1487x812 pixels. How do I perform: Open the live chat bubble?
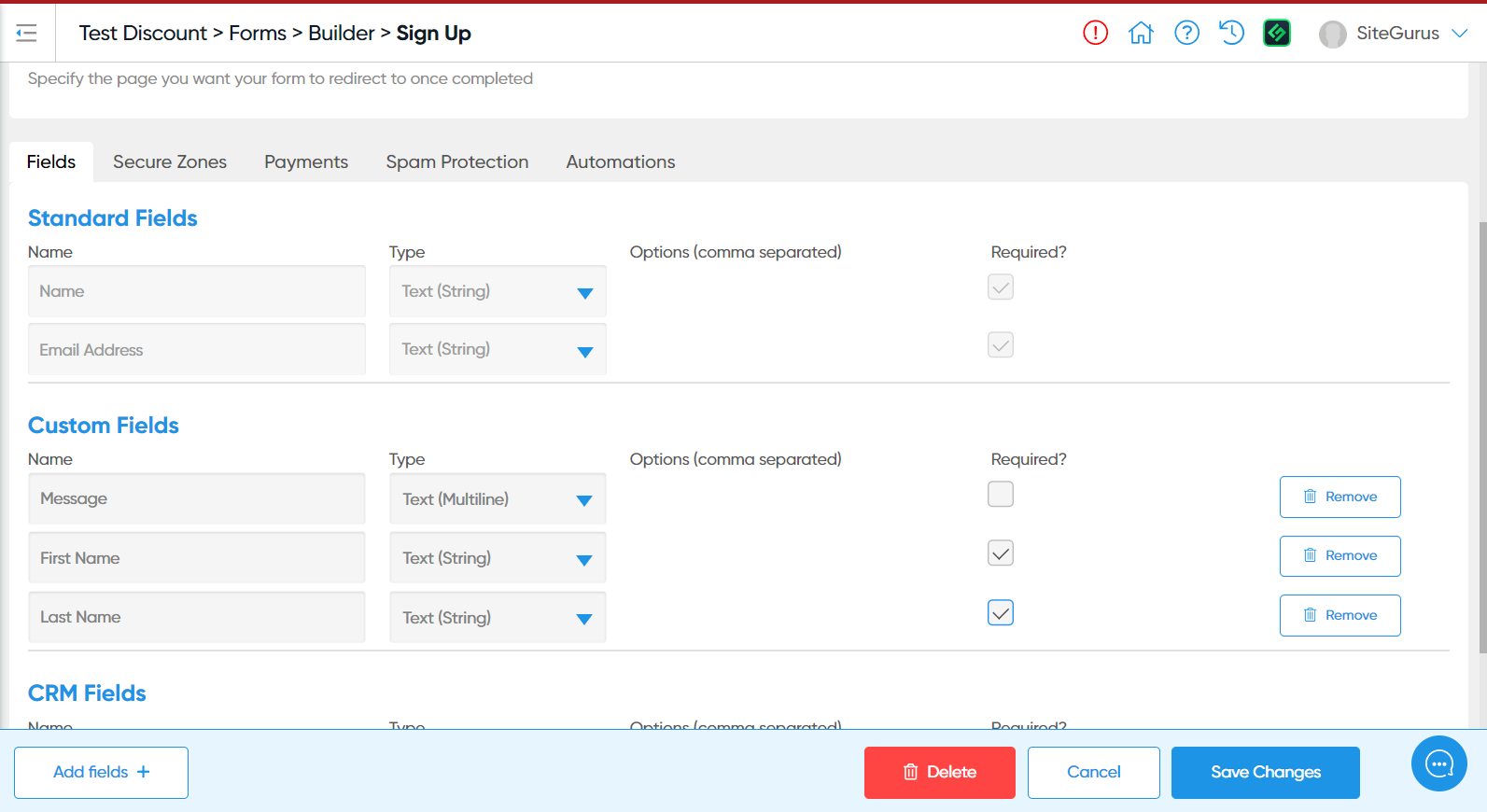click(x=1438, y=763)
